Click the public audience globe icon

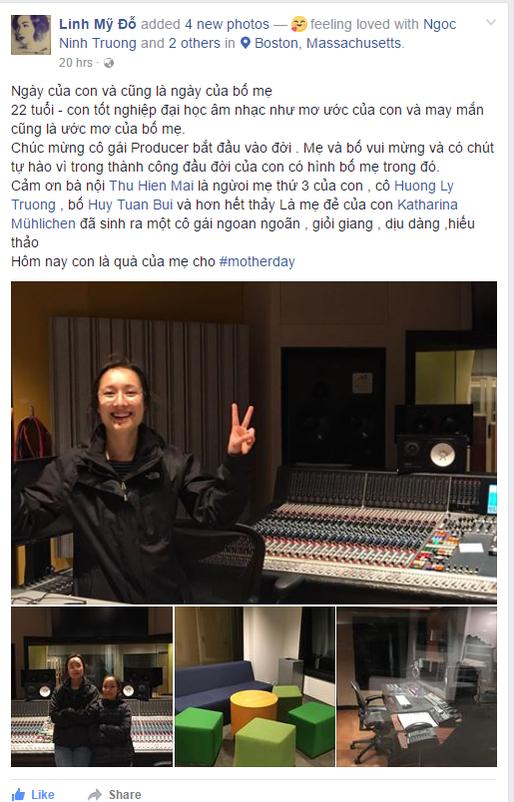pos(109,63)
